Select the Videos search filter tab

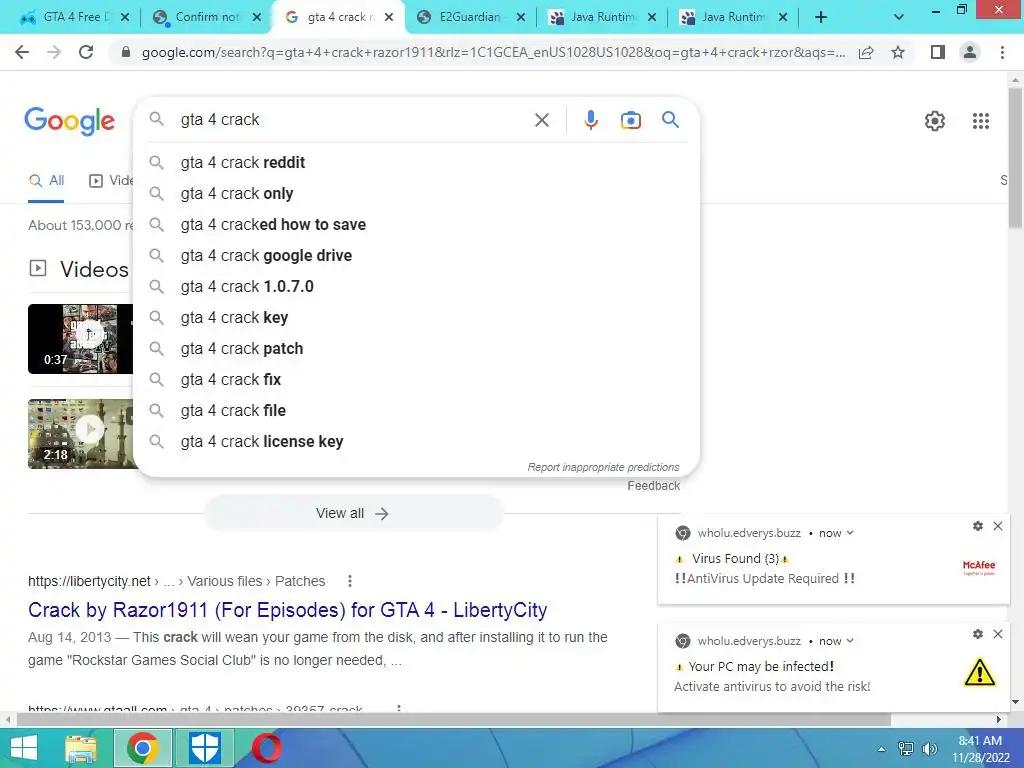point(111,181)
